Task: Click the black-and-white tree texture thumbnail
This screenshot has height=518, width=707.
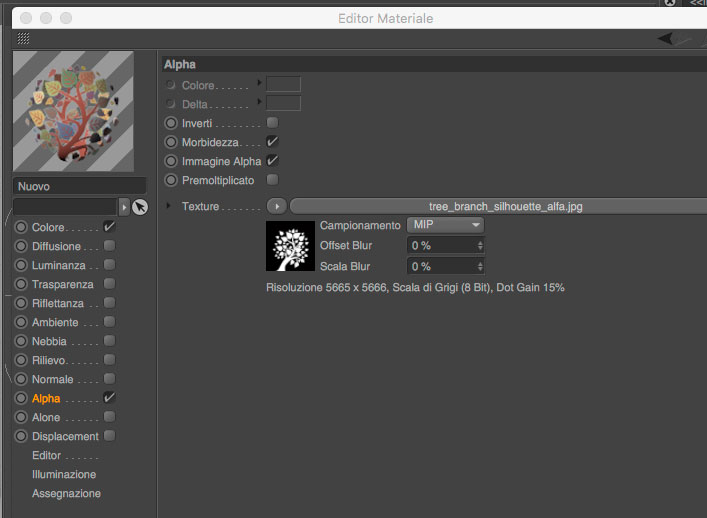Action: [290, 246]
